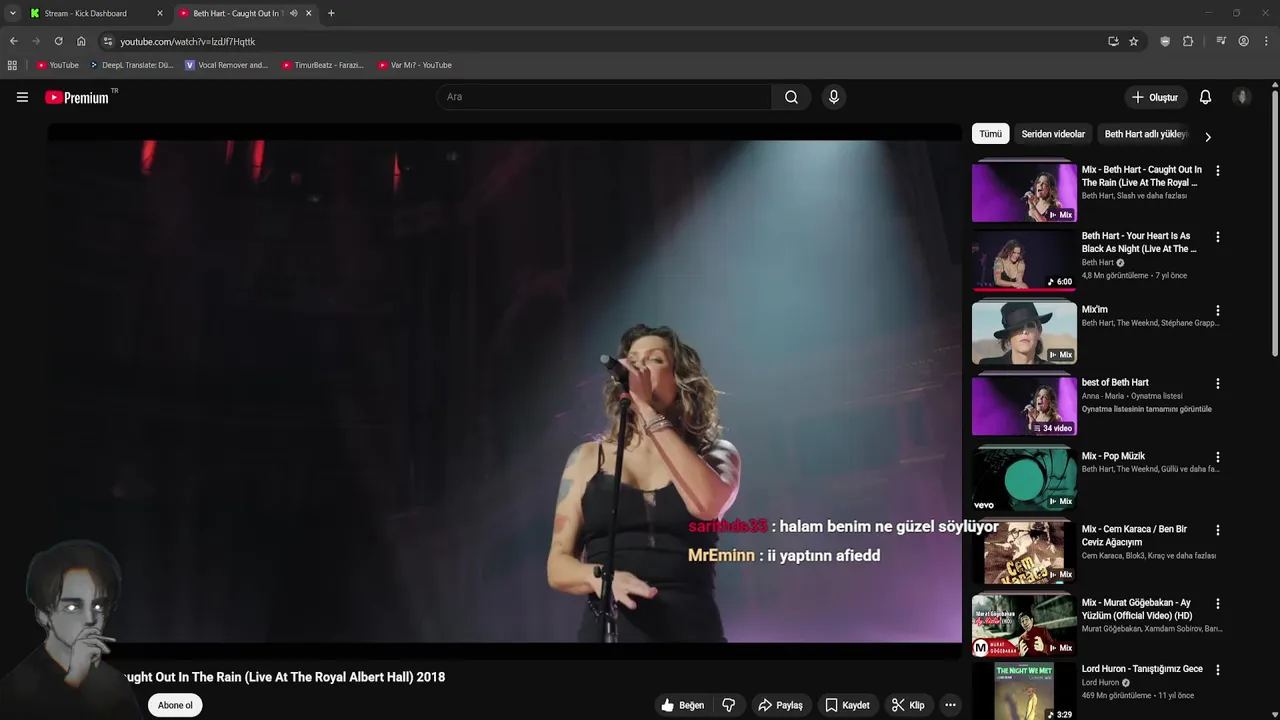This screenshot has height=720, width=1280.
Task: Open video titled Beth Hart - Your Heart Is As Black
Action: 1139,242
